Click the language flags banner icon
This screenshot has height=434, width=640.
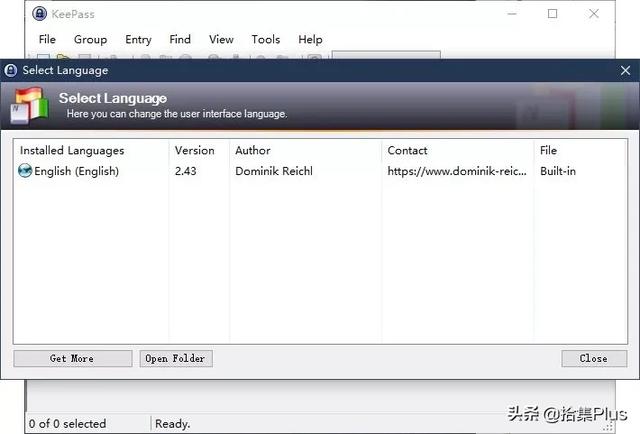(29, 105)
